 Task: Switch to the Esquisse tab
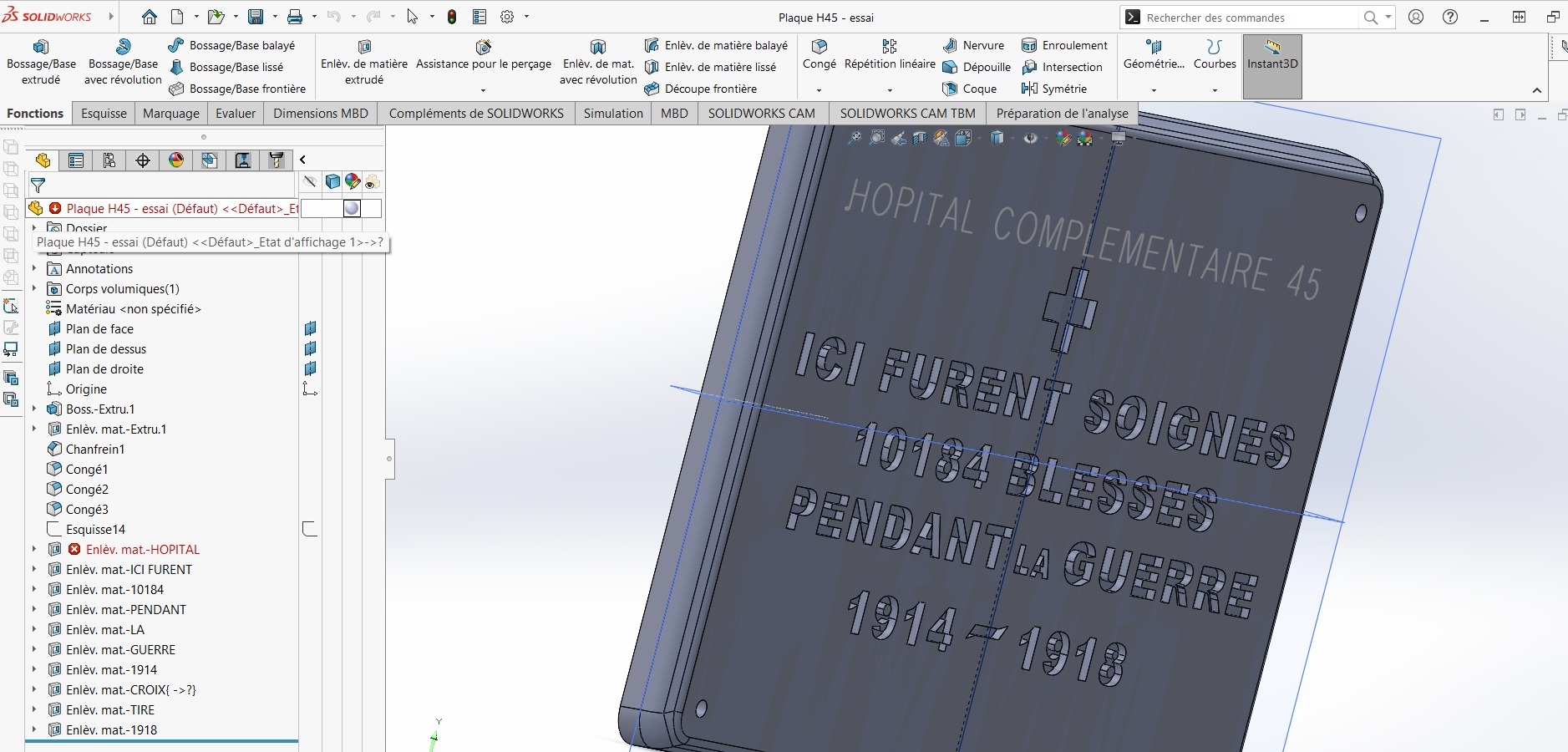tap(104, 114)
